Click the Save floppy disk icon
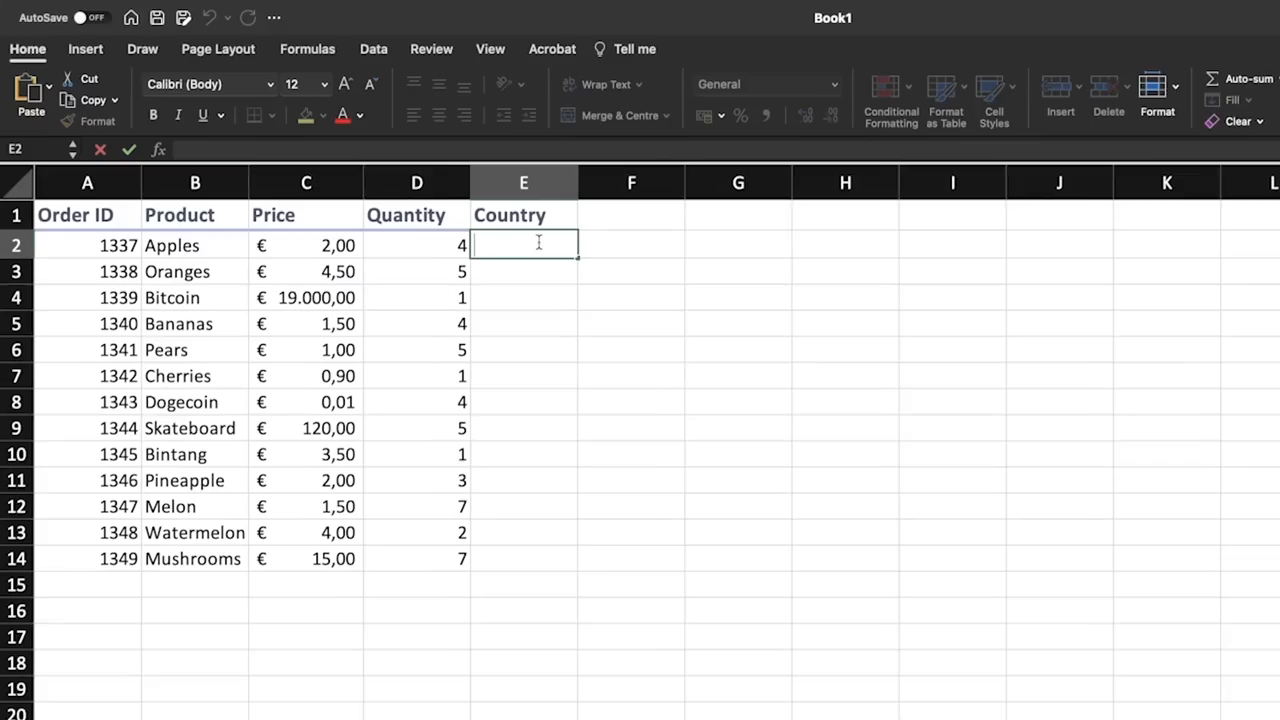 pyautogui.click(x=157, y=18)
